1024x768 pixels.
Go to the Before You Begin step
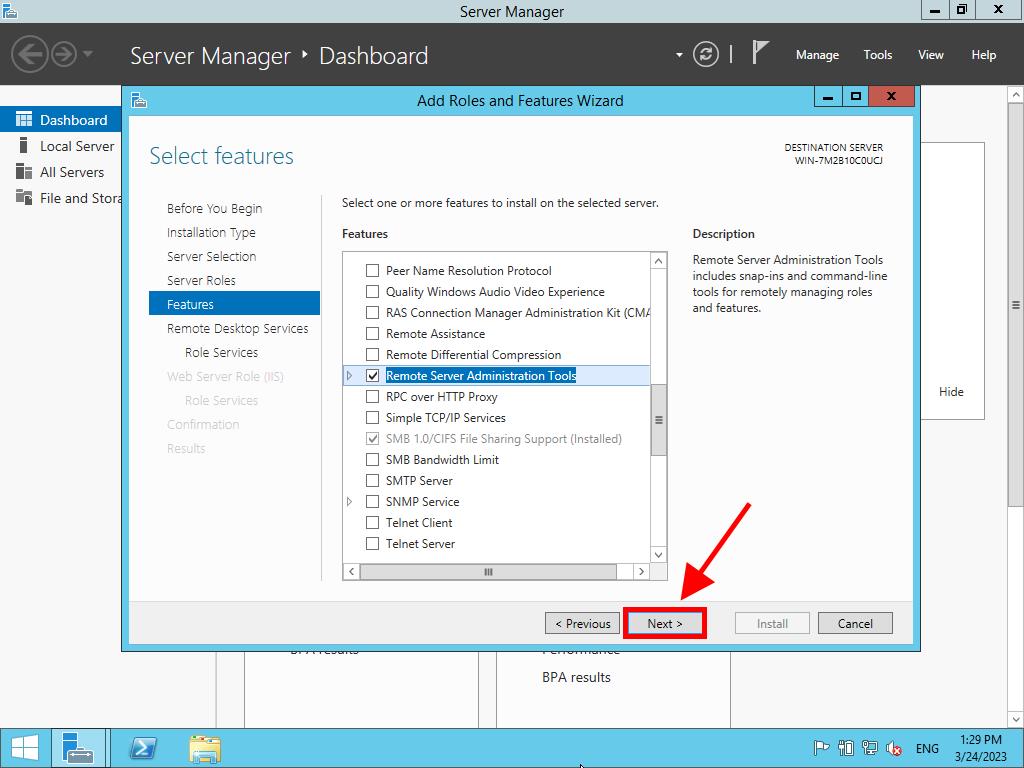coord(214,208)
